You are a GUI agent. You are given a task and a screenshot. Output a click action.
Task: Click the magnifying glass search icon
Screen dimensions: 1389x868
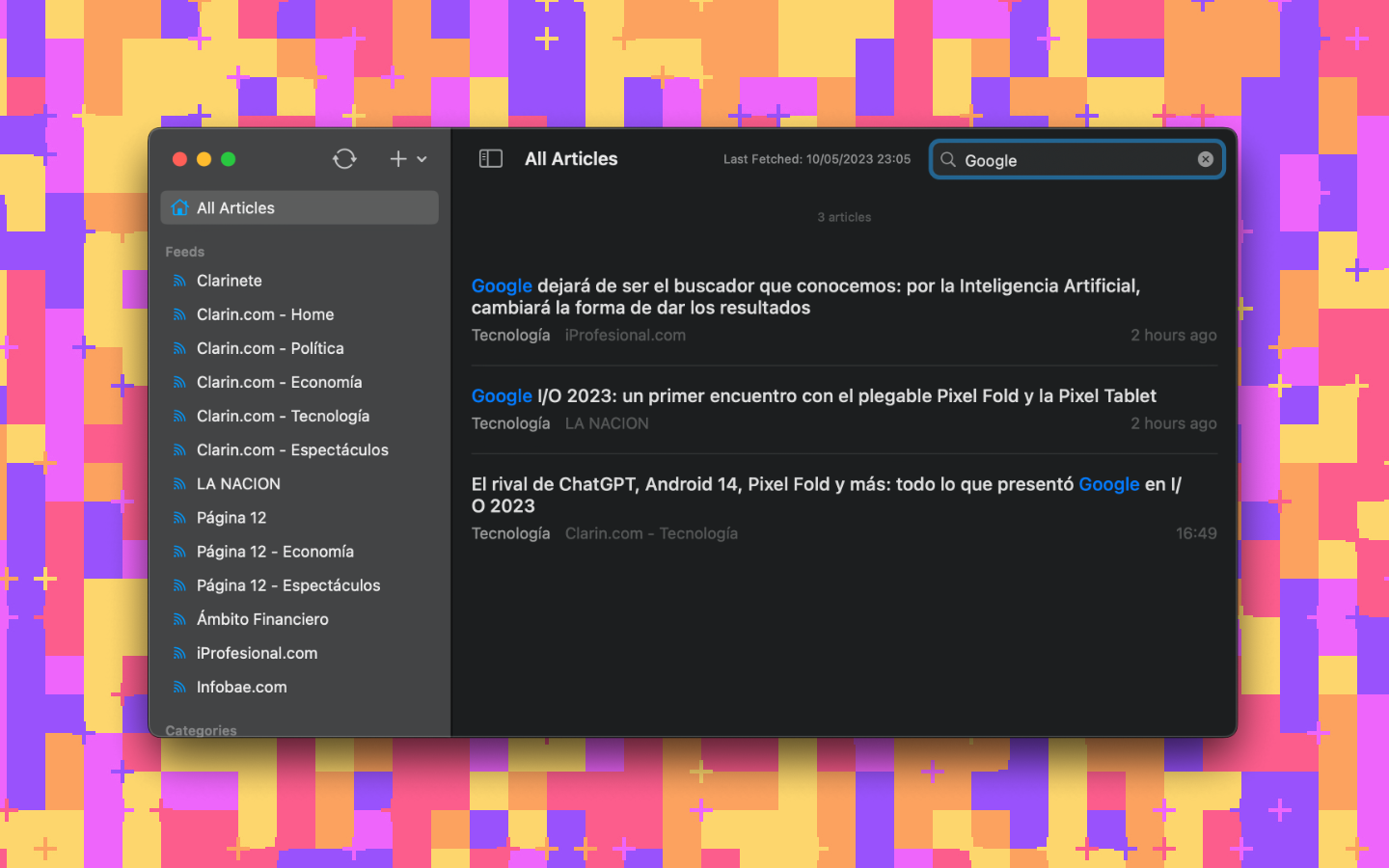(x=948, y=160)
